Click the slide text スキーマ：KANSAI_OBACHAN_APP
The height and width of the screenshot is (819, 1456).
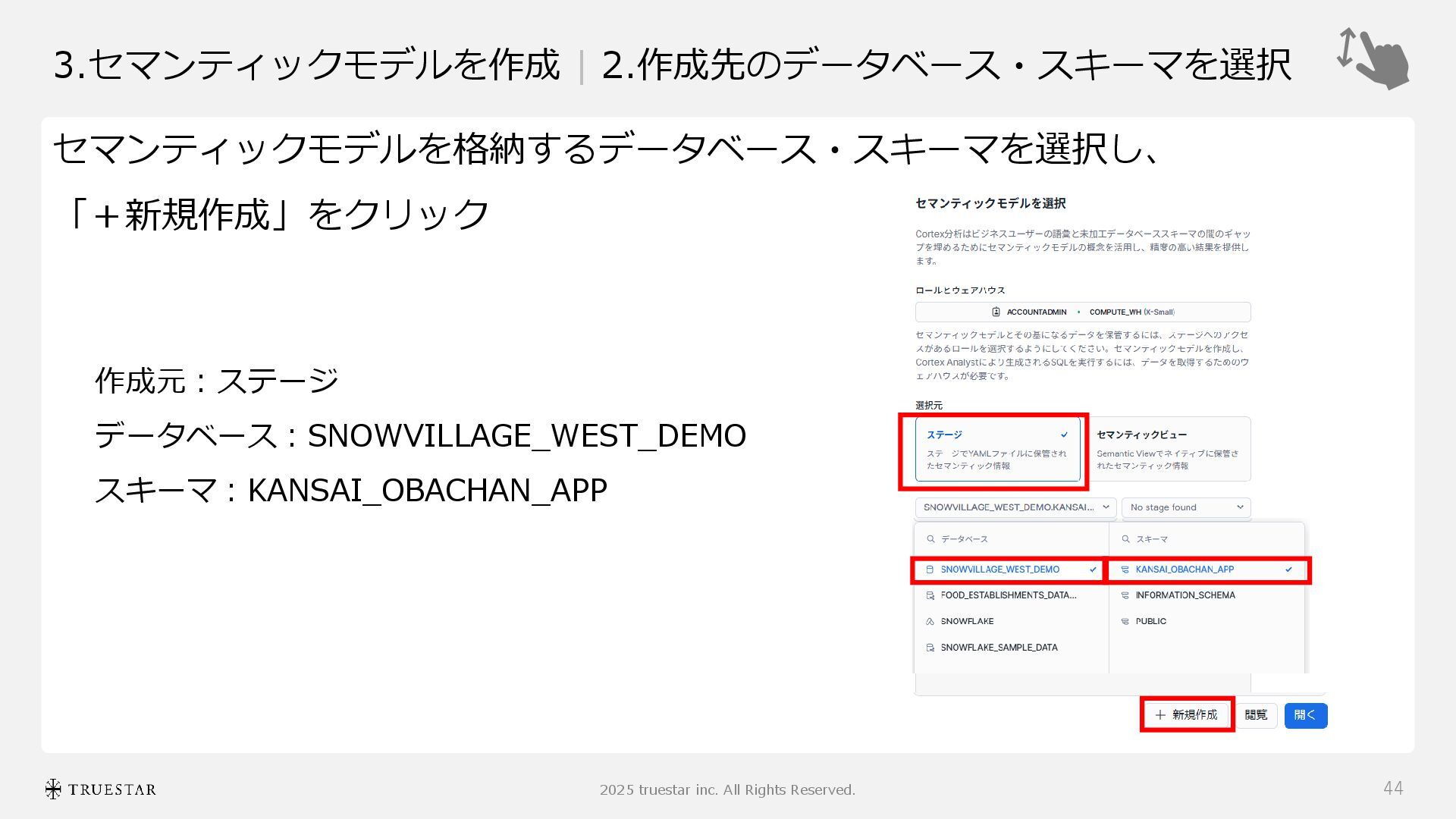(x=350, y=491)
